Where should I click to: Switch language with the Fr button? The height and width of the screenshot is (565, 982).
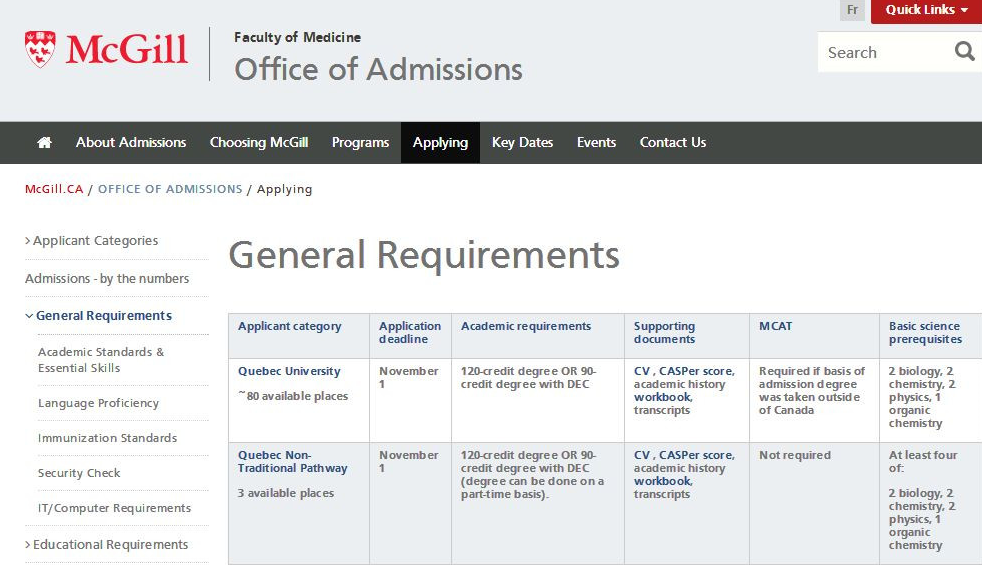(x=852, y=10)
